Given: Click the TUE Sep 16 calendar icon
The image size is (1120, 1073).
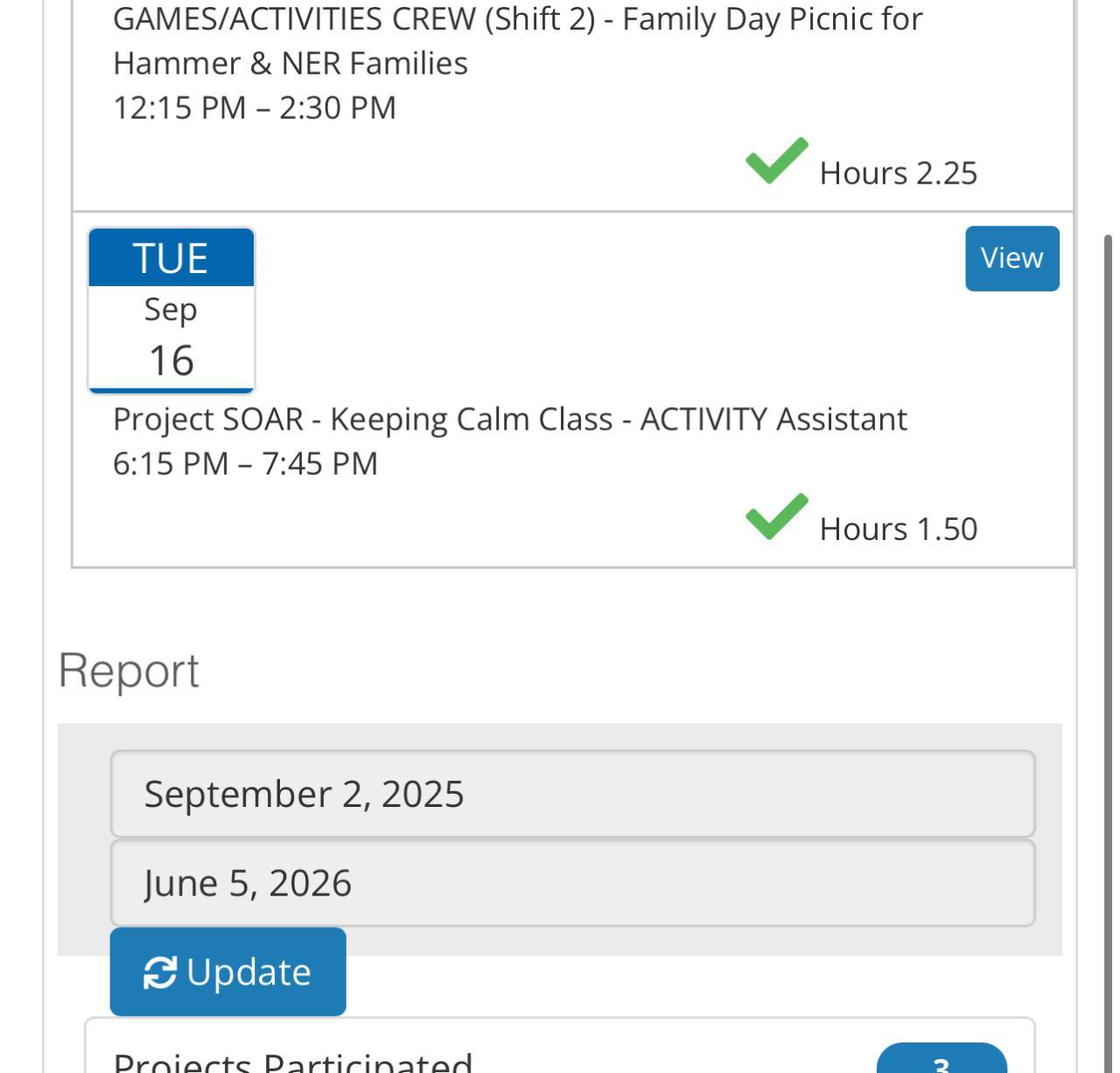Looking at the screenshot, I should point(171,311).
